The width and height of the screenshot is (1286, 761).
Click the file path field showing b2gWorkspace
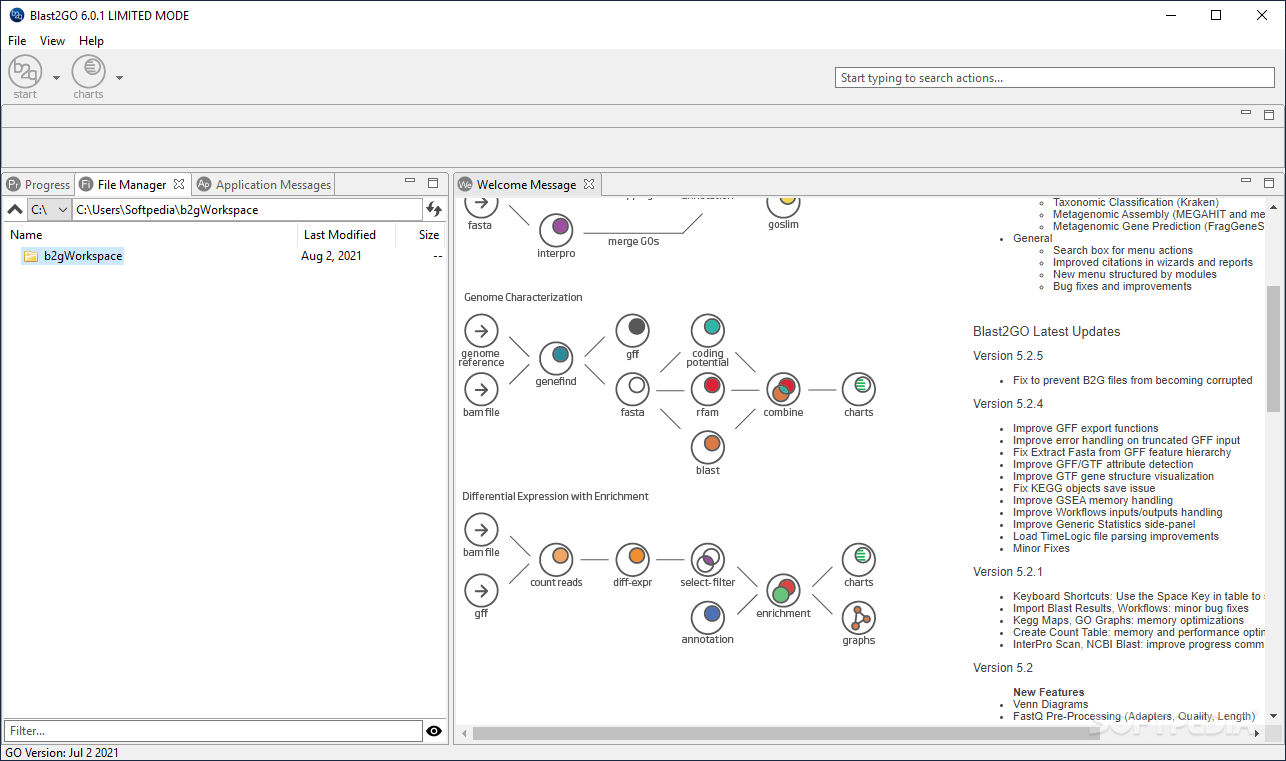point(247,210)
